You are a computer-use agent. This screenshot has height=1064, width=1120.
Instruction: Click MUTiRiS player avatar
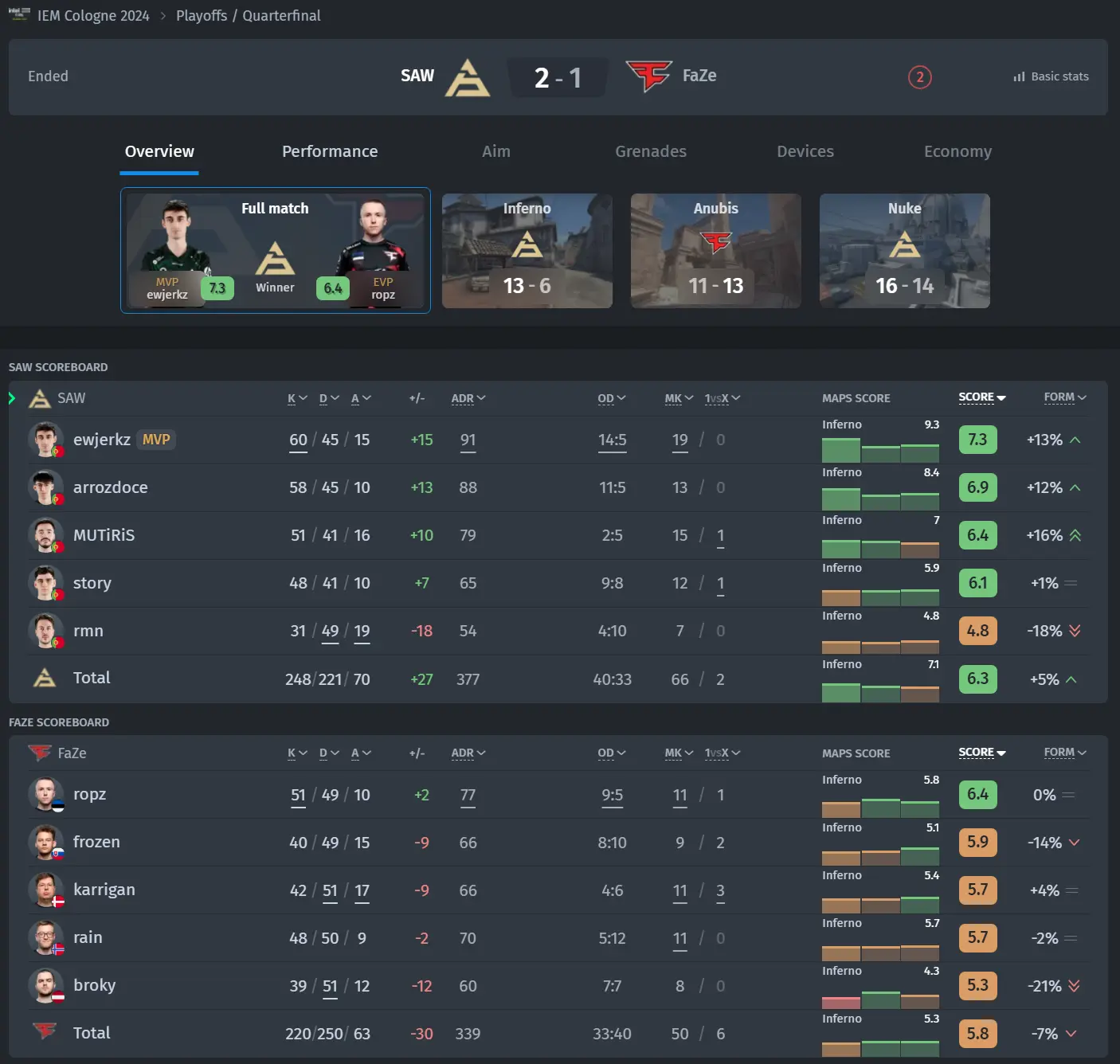click(x=45, y=535)
